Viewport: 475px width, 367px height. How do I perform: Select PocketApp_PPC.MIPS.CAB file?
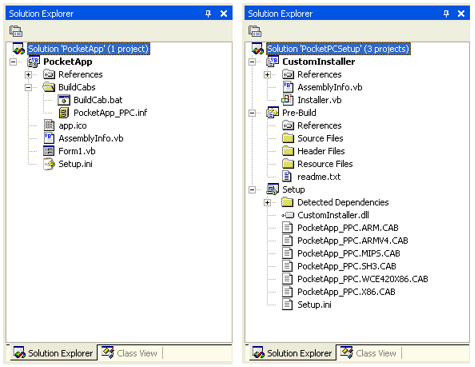[x=348, y=253]
